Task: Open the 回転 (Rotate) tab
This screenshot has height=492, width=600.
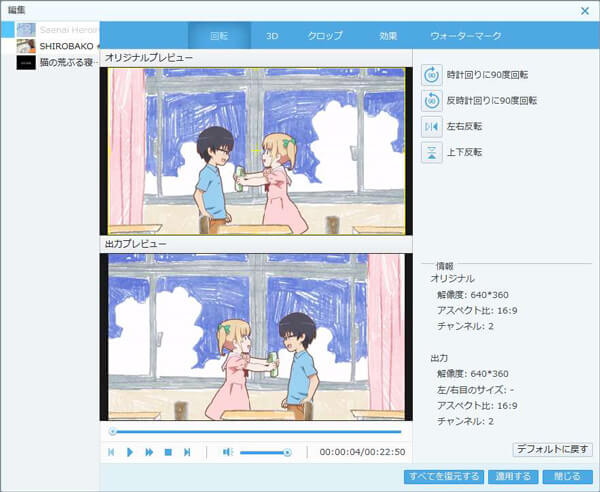Action: click(x=219, y=36)
